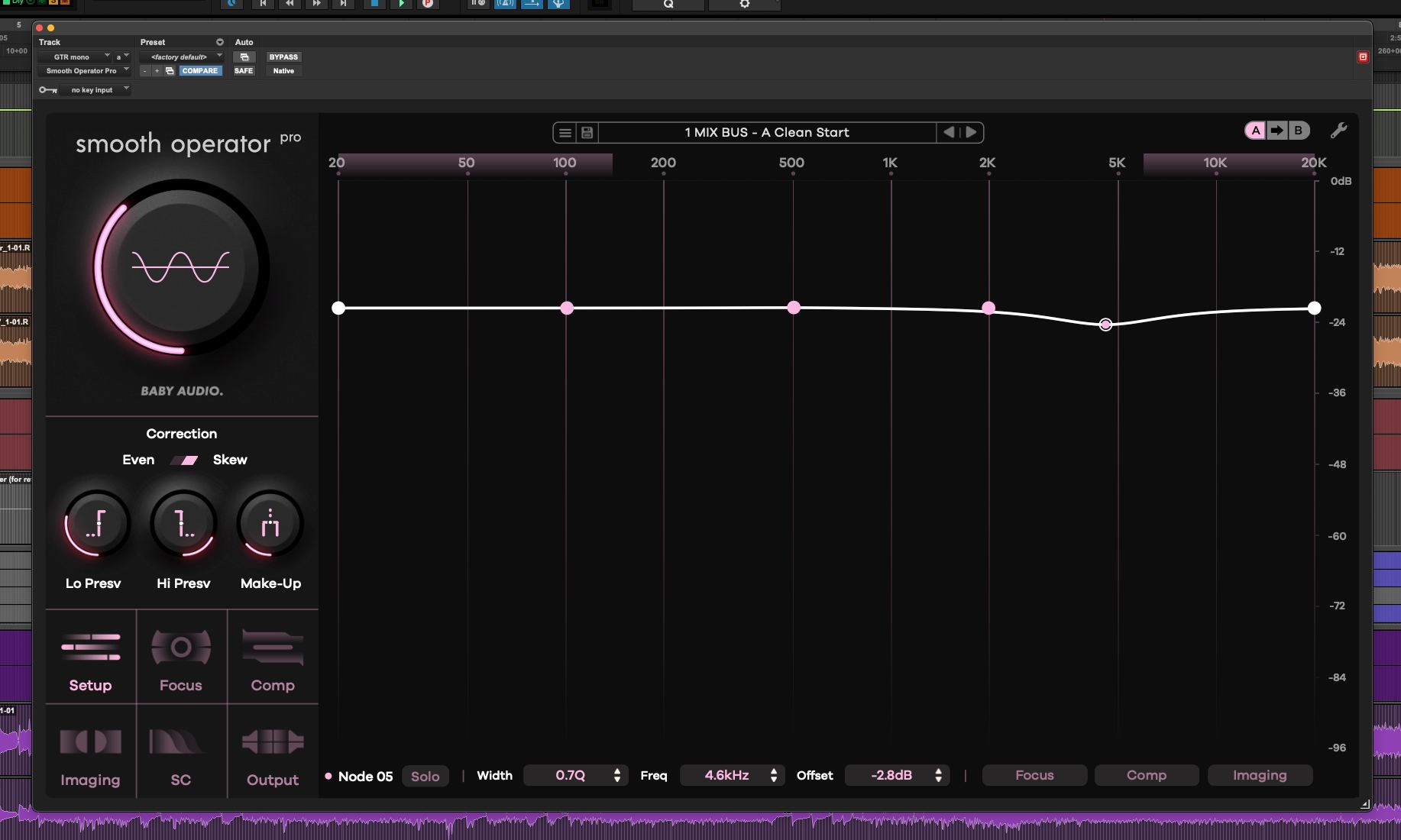This screenshot has width=1401, height=840.
Task: Select B state in the A/B compare
Action: 1299,131
